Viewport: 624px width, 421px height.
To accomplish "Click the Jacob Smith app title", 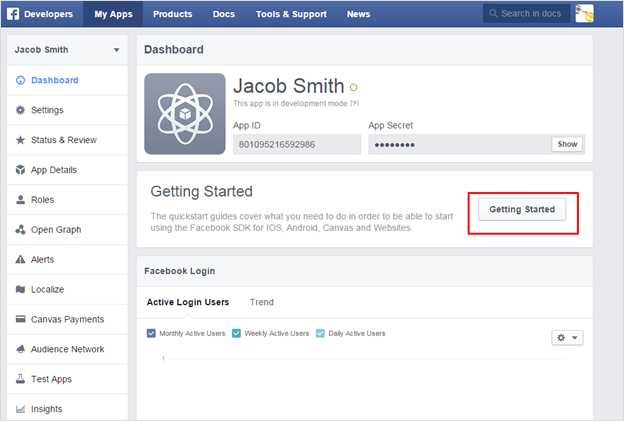I will [289, 86].
